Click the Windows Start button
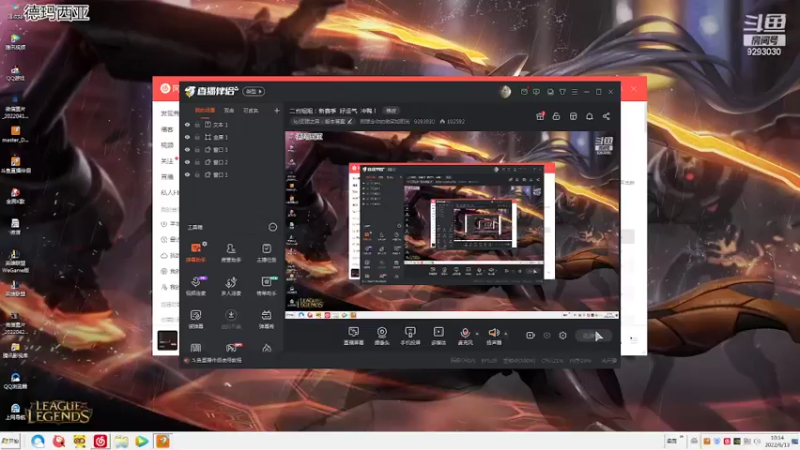The height and width of the screenshot is (450, 800). coord(10,441)
